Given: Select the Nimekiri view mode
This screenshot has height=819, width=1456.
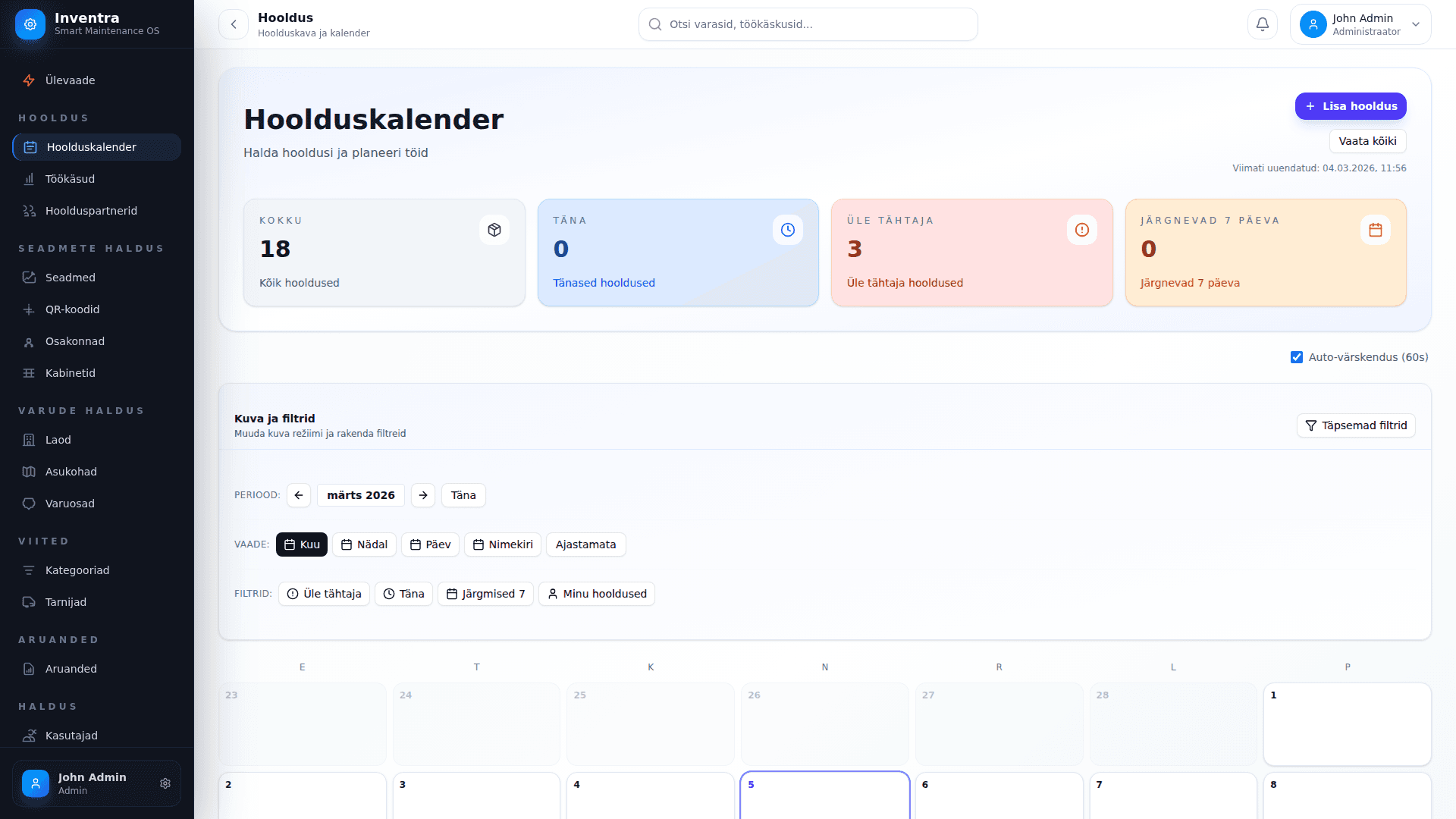Looking at the screenshot, I should pyautogui.click(x=502, y=544).
